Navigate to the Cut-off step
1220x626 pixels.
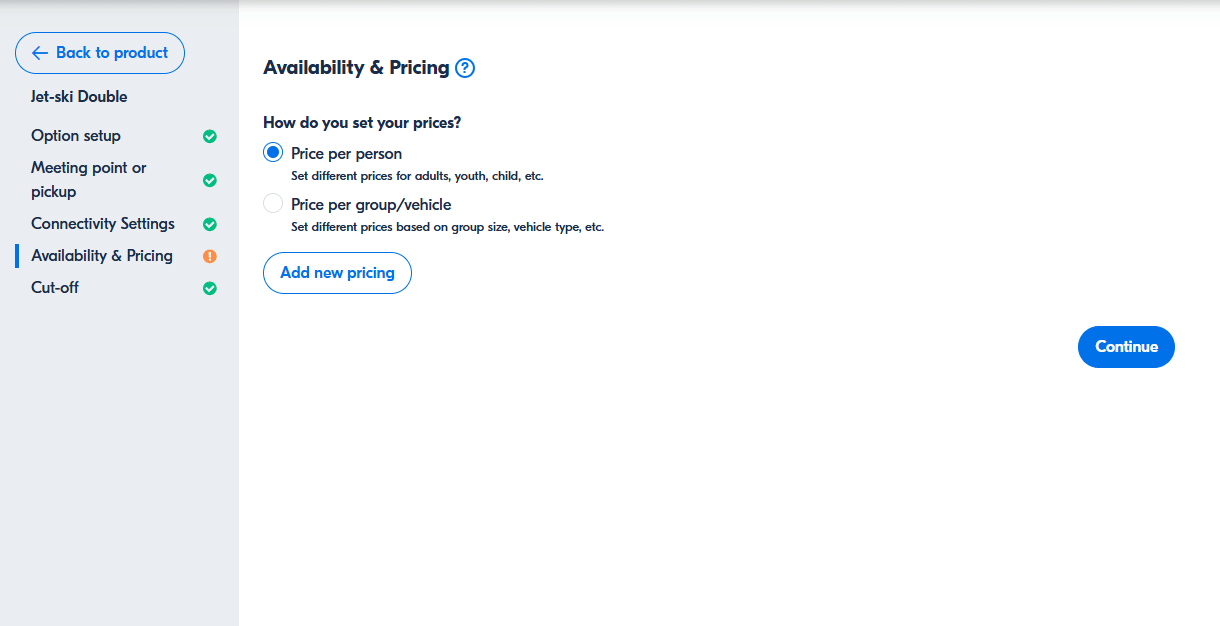tap(55, 288)
